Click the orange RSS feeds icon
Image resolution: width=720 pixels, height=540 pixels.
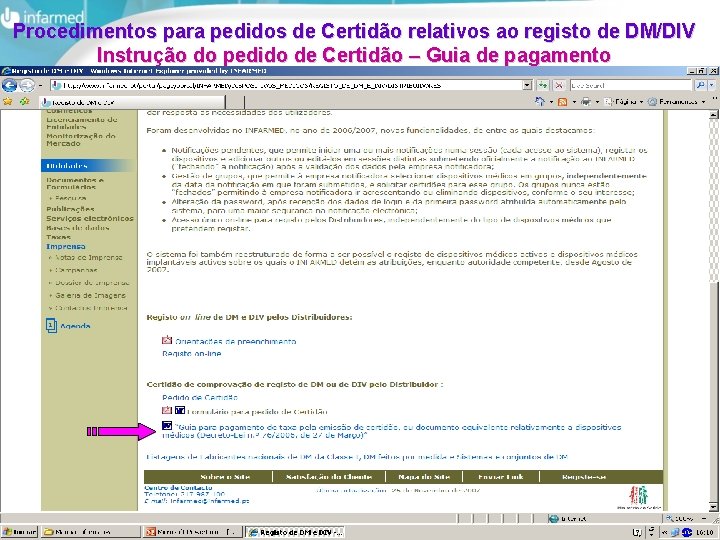pos(562,102)
